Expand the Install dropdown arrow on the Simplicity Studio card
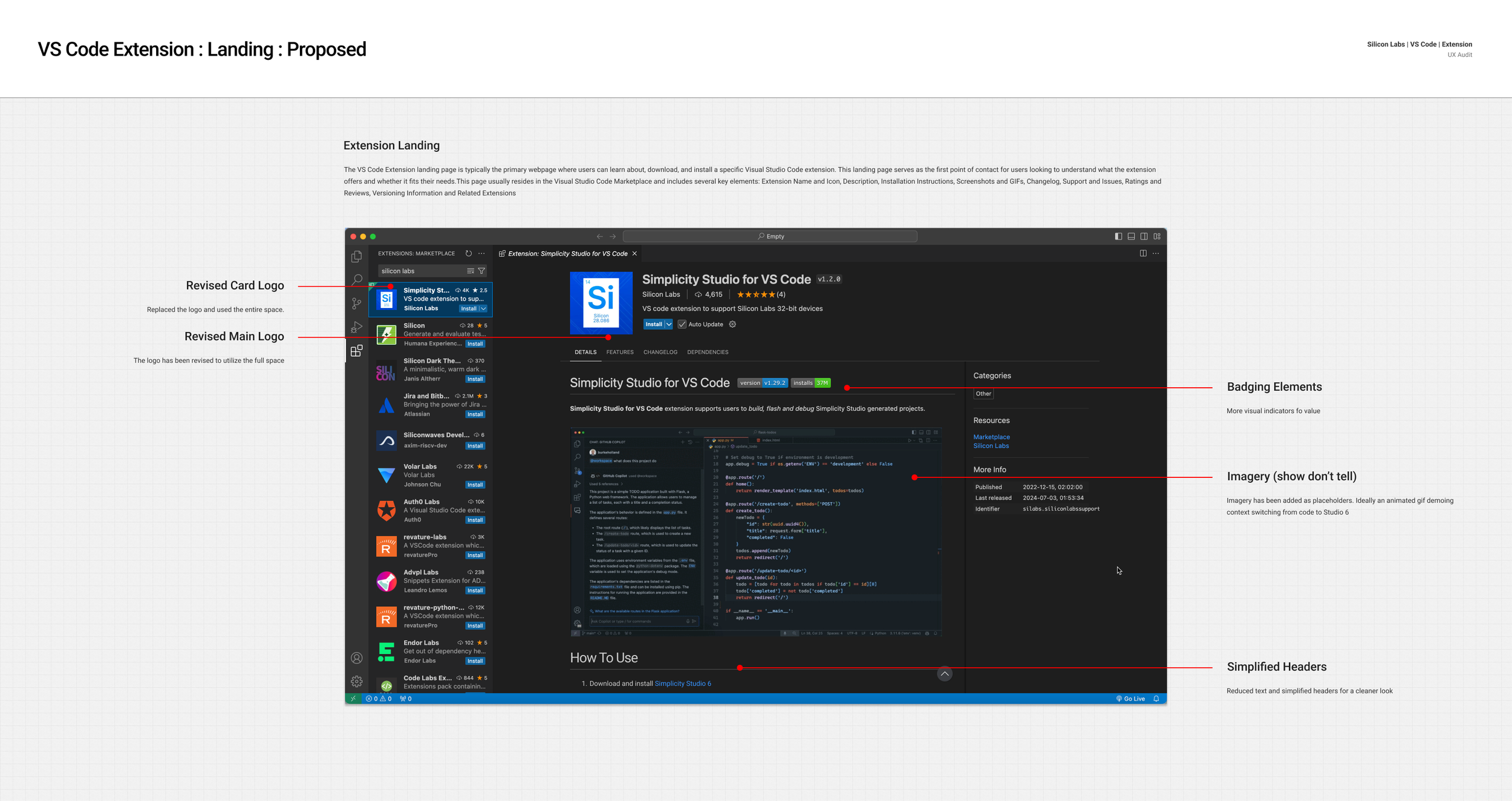This screenshot has width=1512, height=801. click(483, 309)
